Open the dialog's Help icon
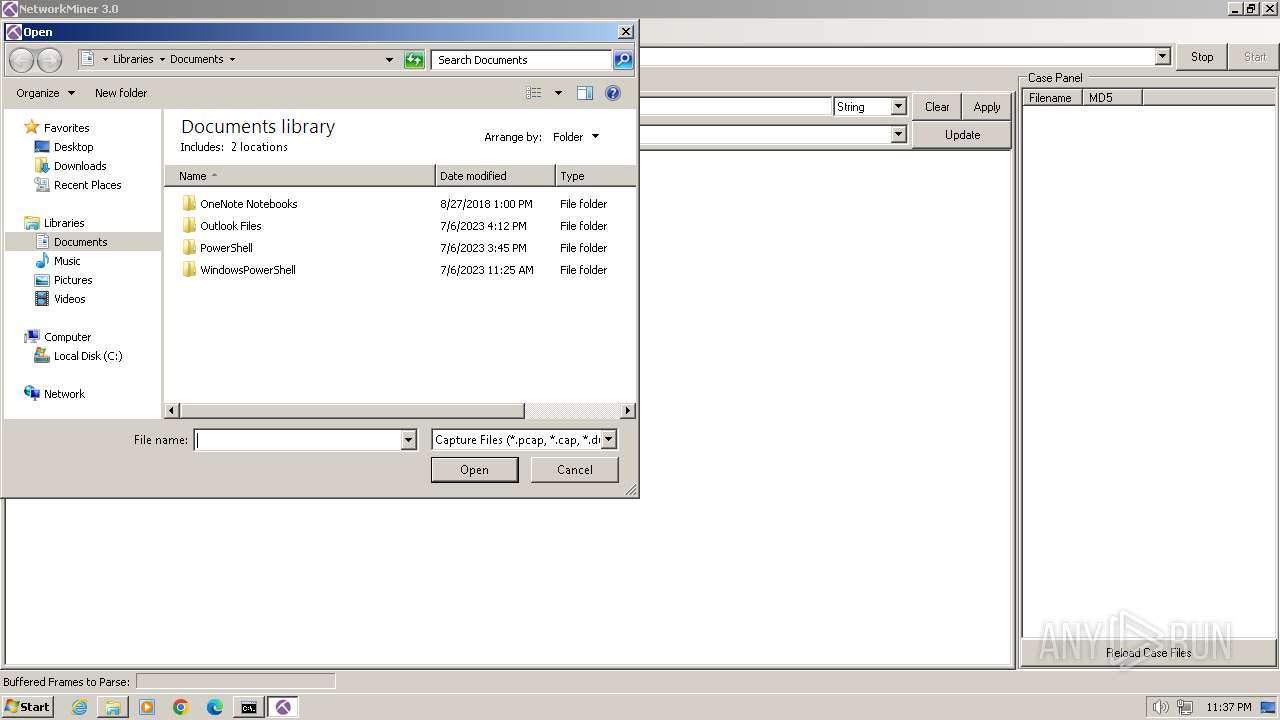 [613, 93]
